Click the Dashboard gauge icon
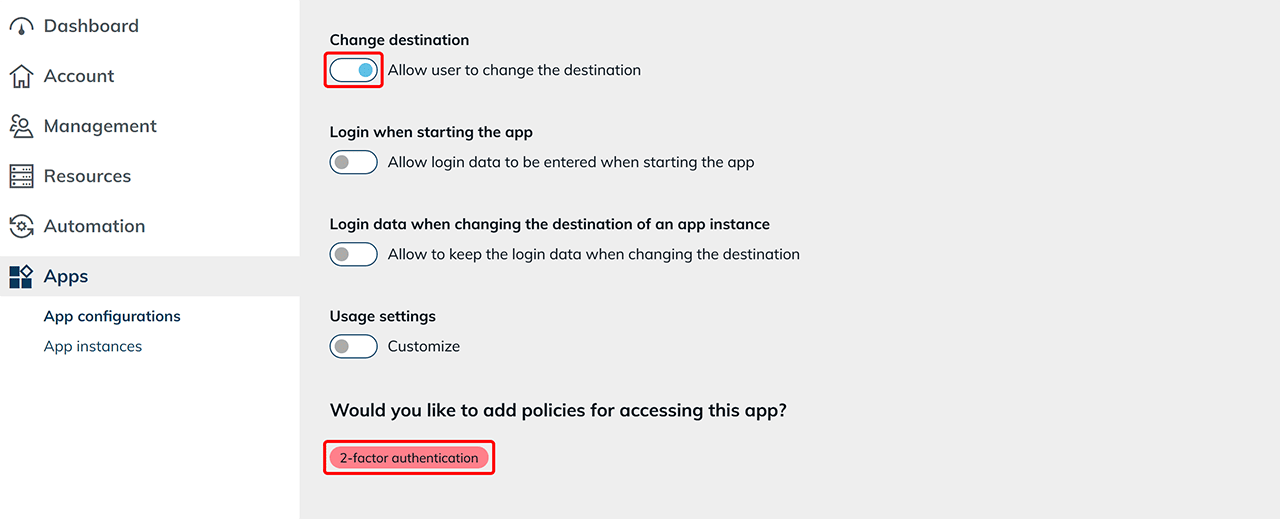This screenshot has width=1280, height=519. (21, 27)
